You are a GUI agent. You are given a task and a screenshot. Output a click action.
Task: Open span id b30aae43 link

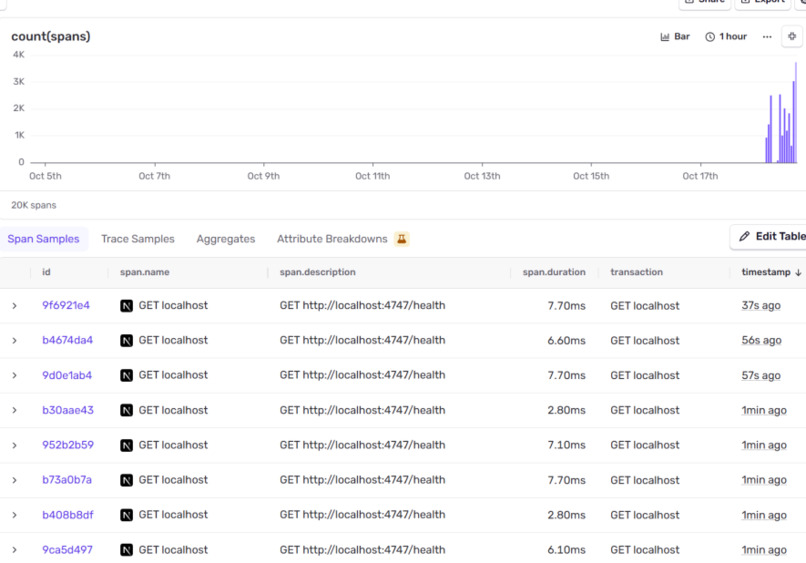pos(68,410)
